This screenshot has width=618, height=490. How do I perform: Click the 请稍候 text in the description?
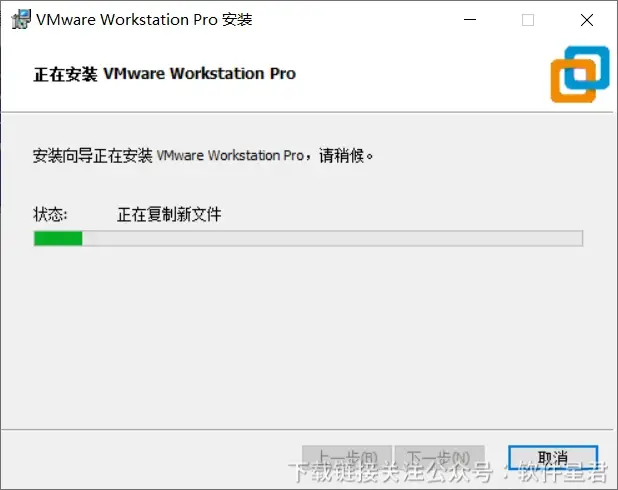[x=341, y=155]
